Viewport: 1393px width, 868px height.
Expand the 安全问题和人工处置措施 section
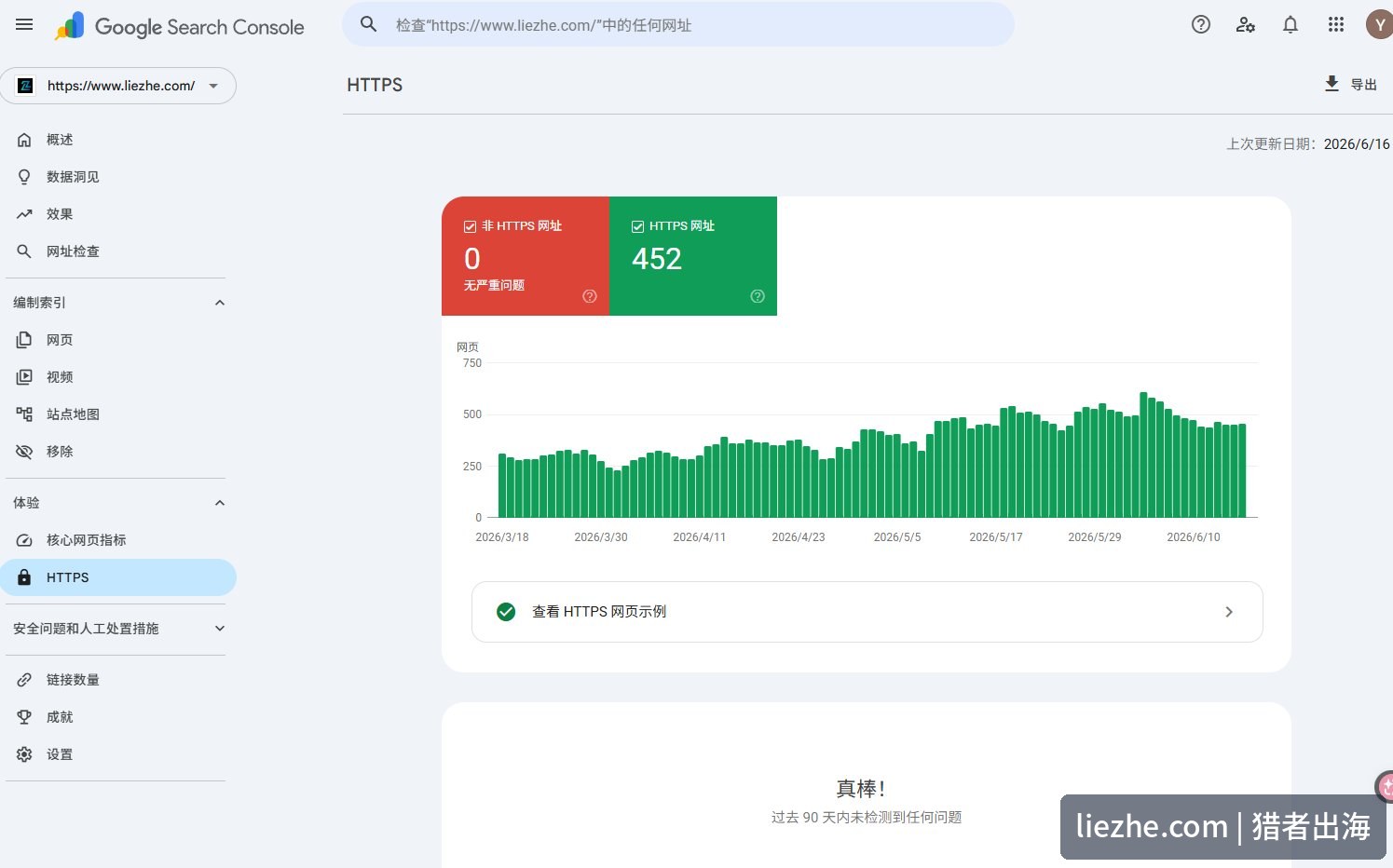(x=220, y=629)
